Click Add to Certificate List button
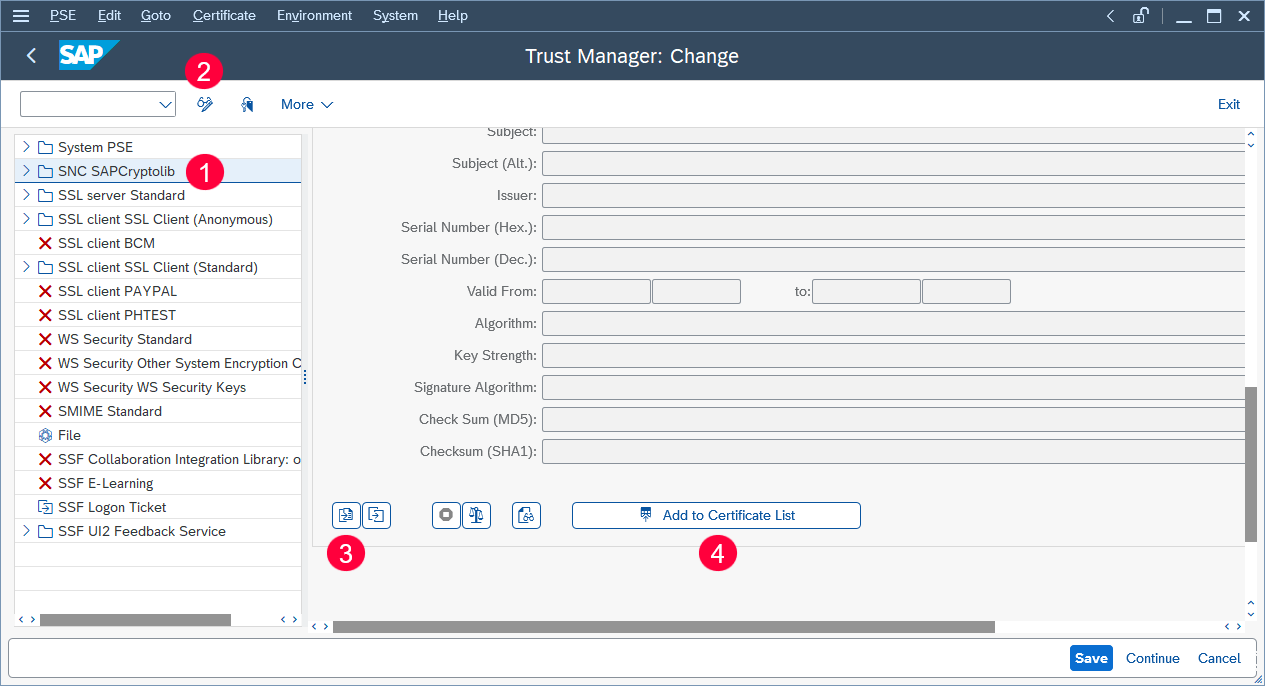The height and width of the screenshot is (686, 1265). 716,515
